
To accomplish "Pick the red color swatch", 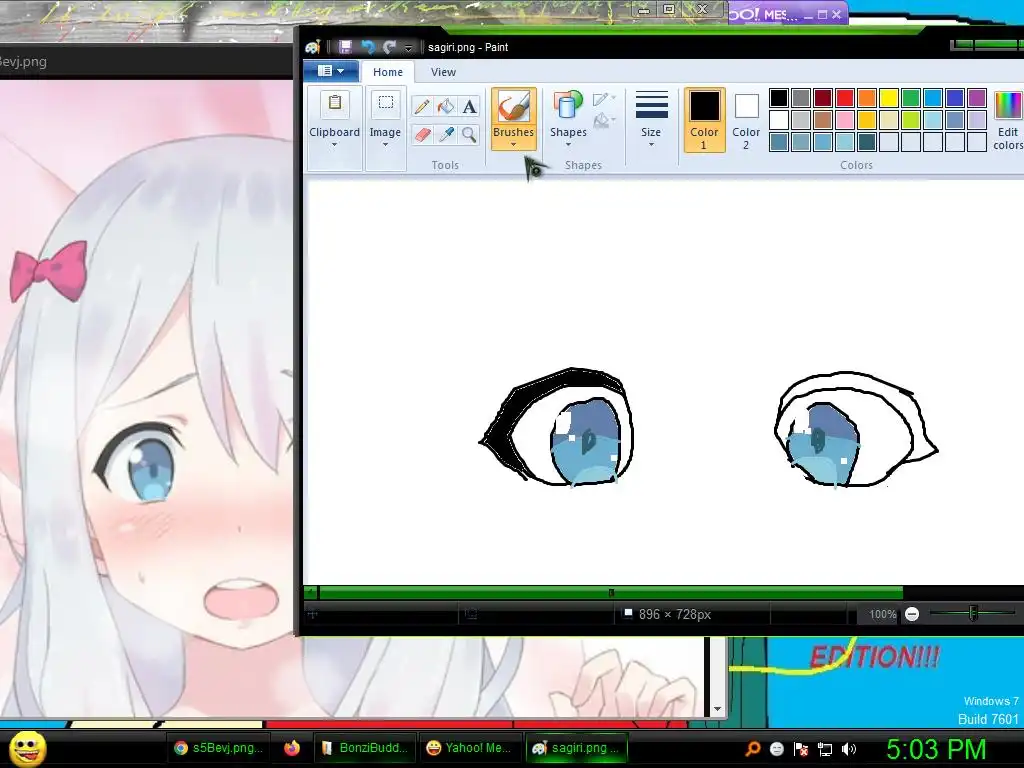I will pos(844,98).
